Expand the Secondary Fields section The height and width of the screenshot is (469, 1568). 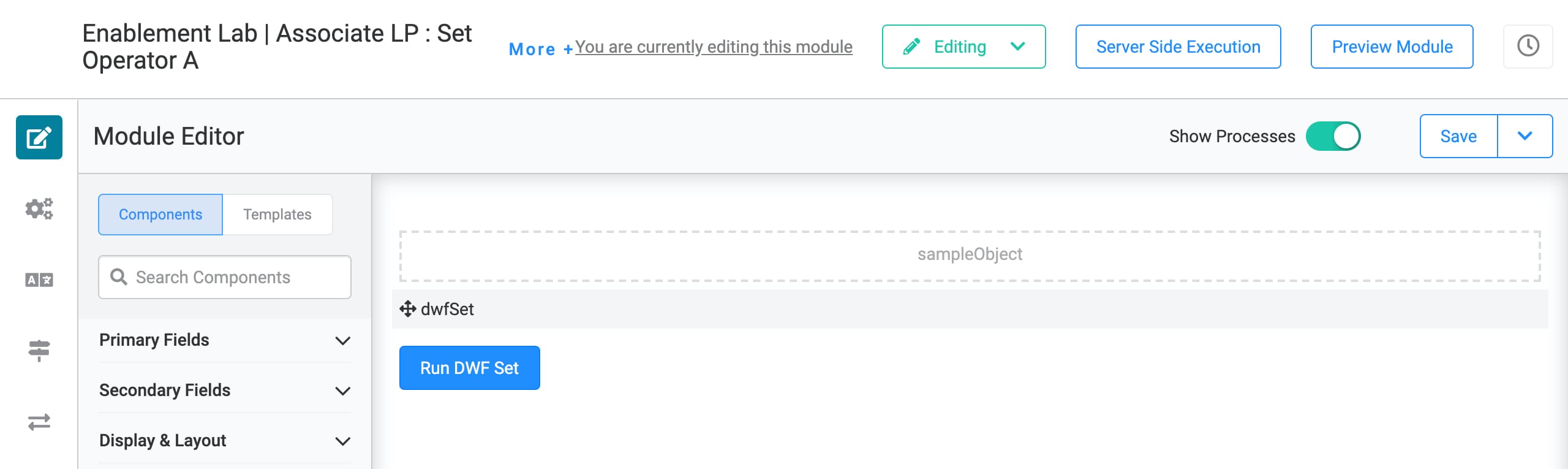(x=225, y=391)
